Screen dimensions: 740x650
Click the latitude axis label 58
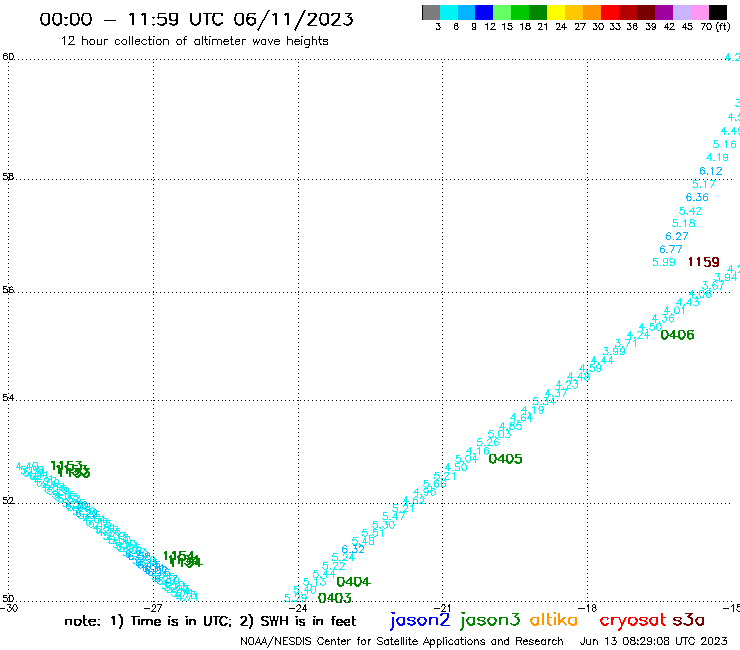(x=8, y=177)
